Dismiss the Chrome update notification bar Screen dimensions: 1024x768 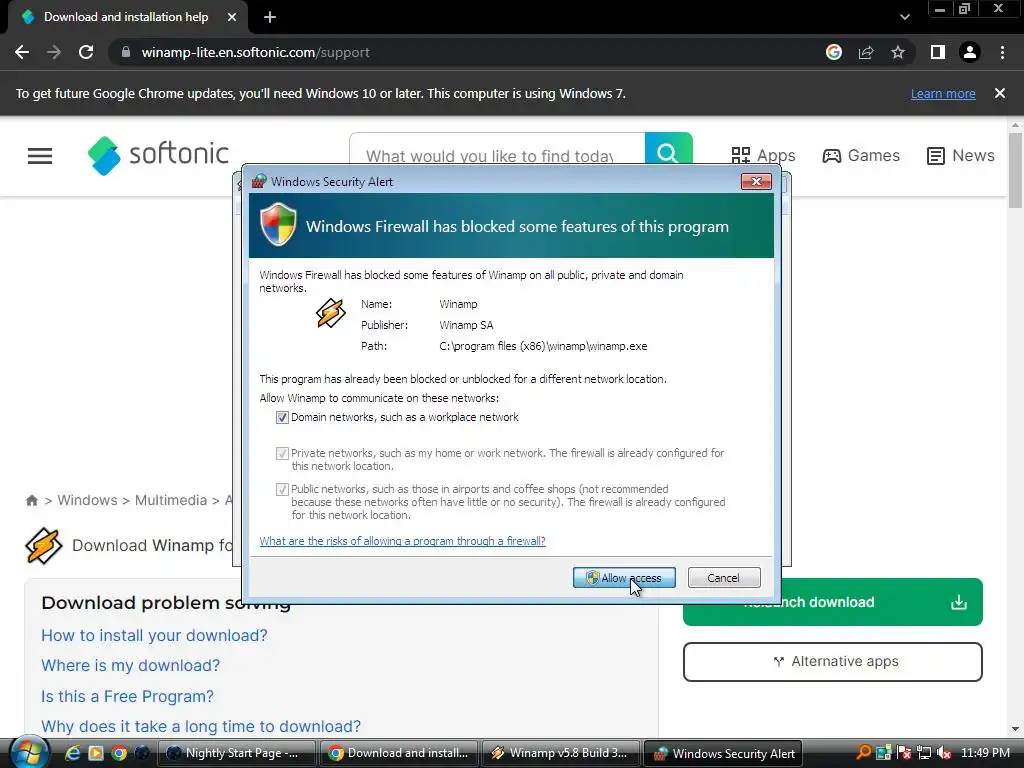(x=999, y=93)
